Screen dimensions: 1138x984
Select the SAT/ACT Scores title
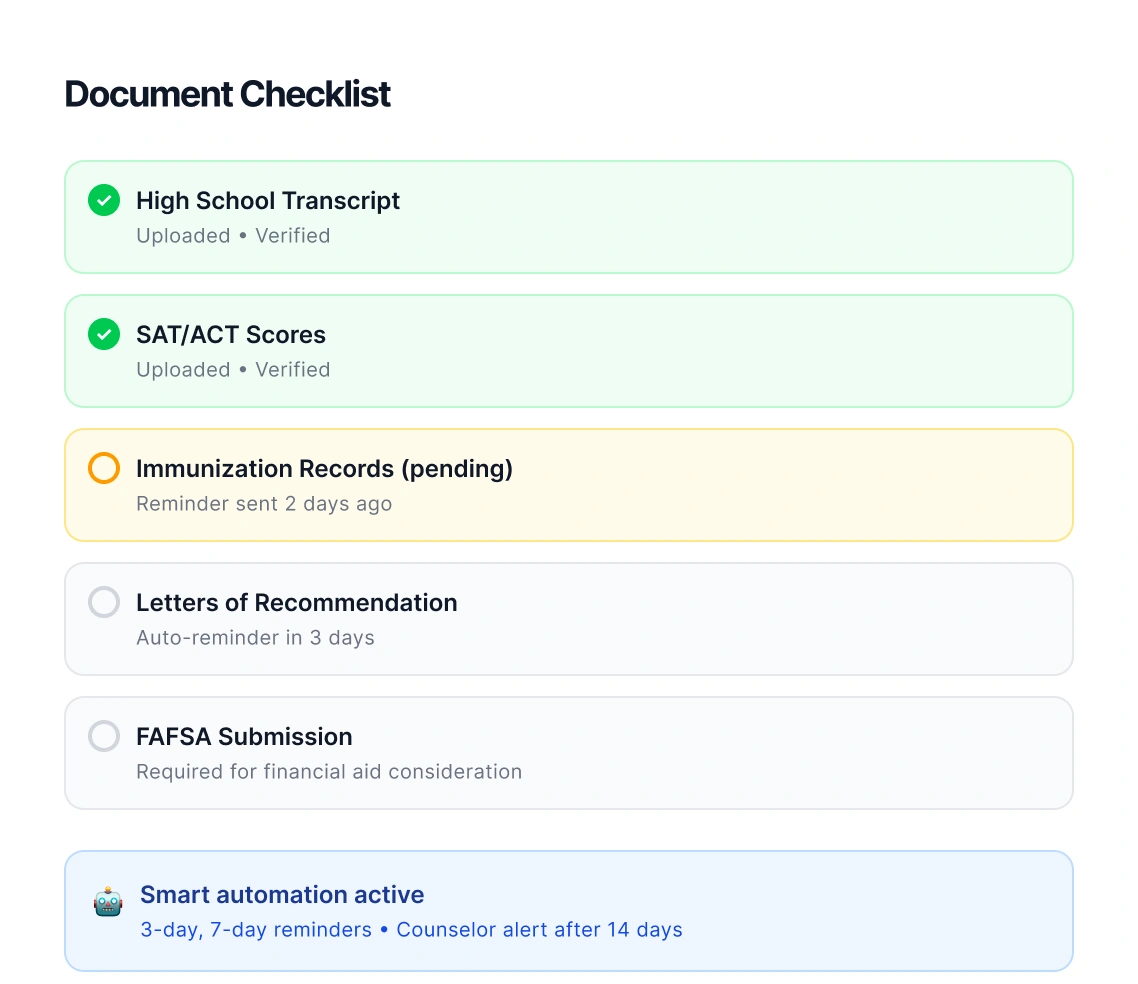[231, 335]
